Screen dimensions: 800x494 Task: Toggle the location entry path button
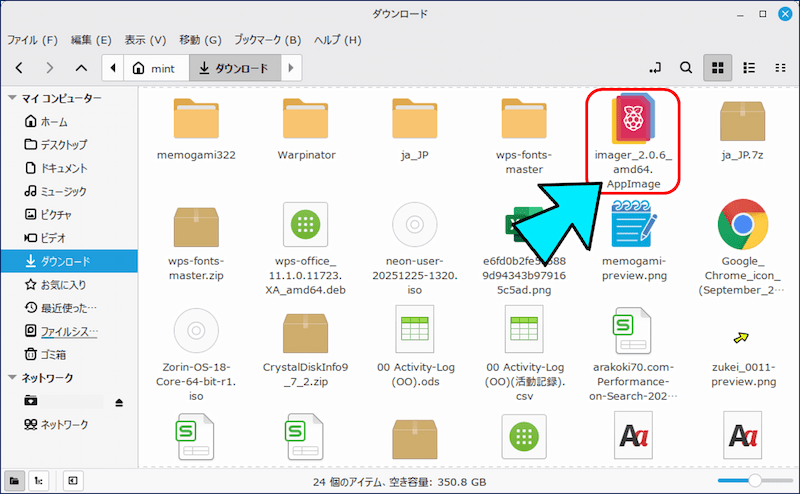pos(656,68)
